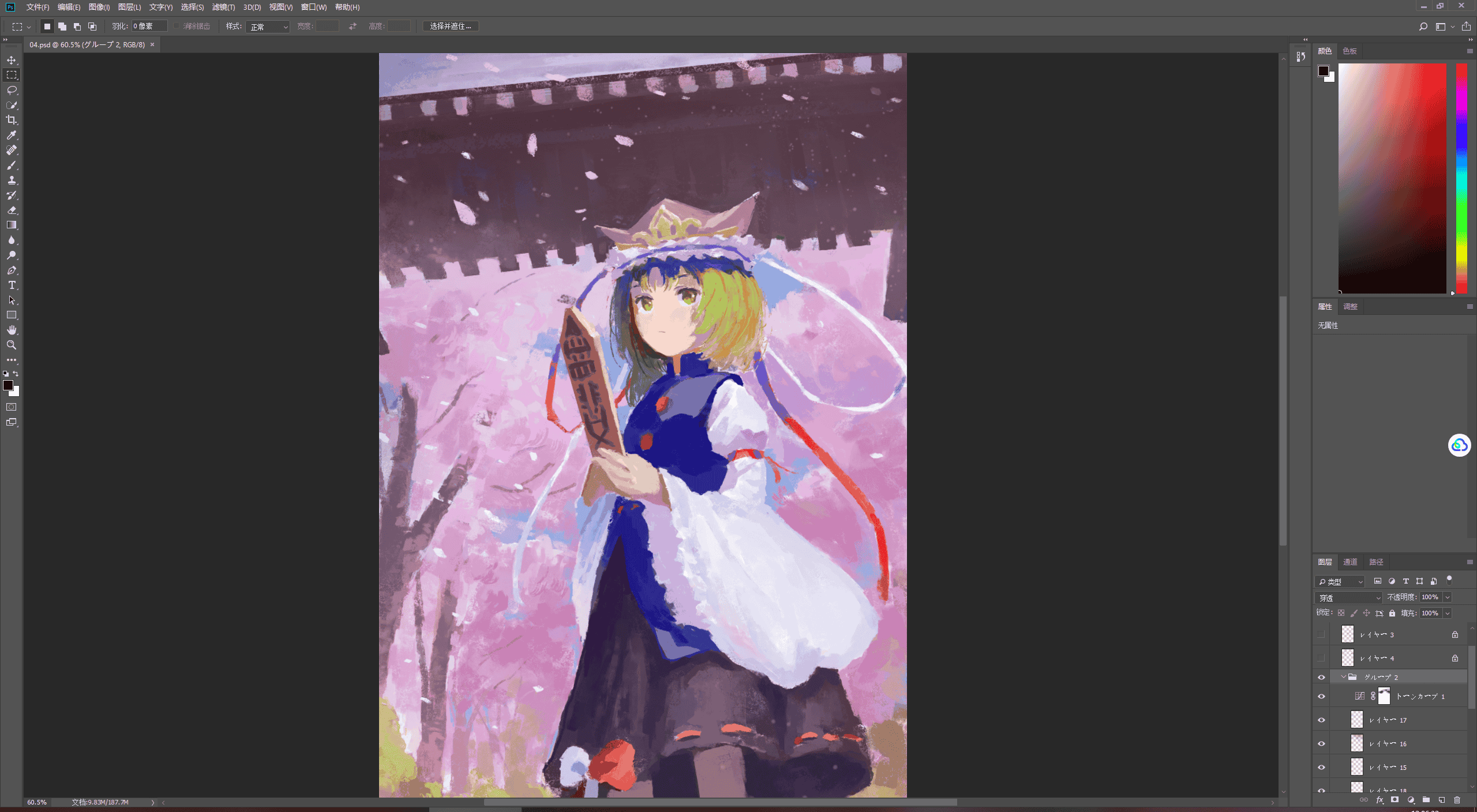1477x812 pixels.
Task: Select the Brush tool
Action: coord(12,165)
